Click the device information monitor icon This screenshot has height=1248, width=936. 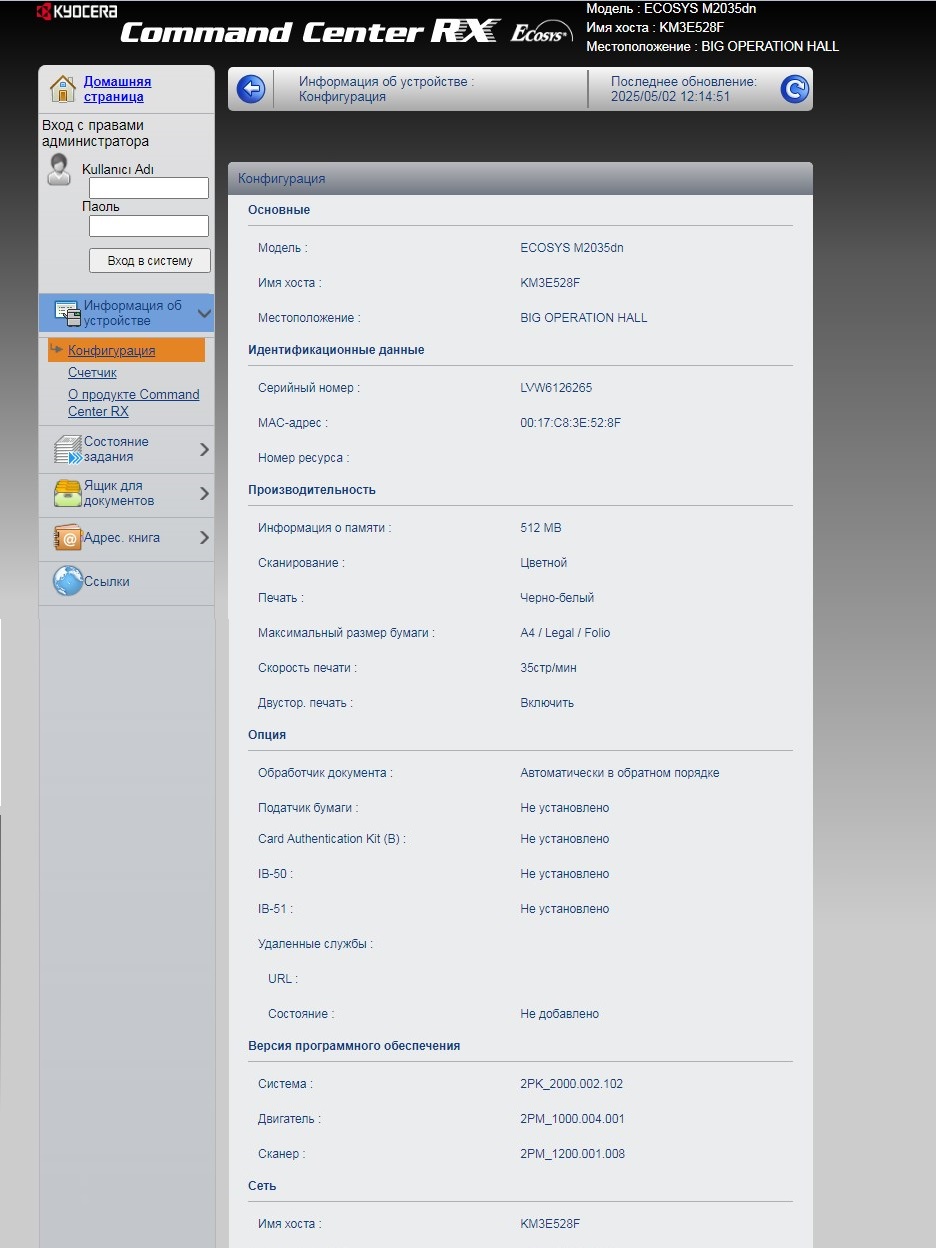click(67, 313)
